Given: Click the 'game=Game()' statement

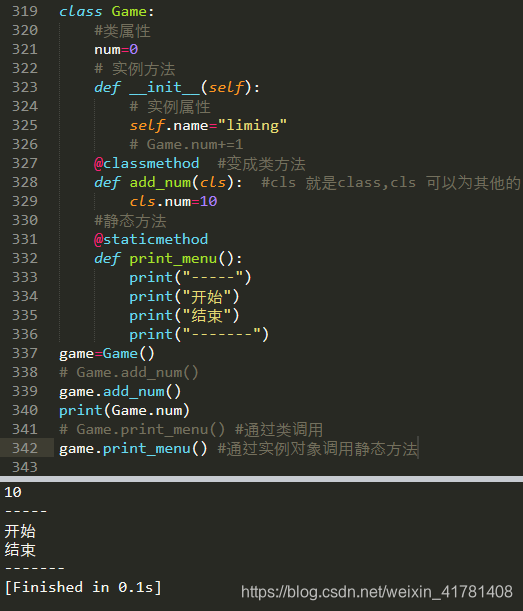Looking at the screenshot, I should point(107,354).
